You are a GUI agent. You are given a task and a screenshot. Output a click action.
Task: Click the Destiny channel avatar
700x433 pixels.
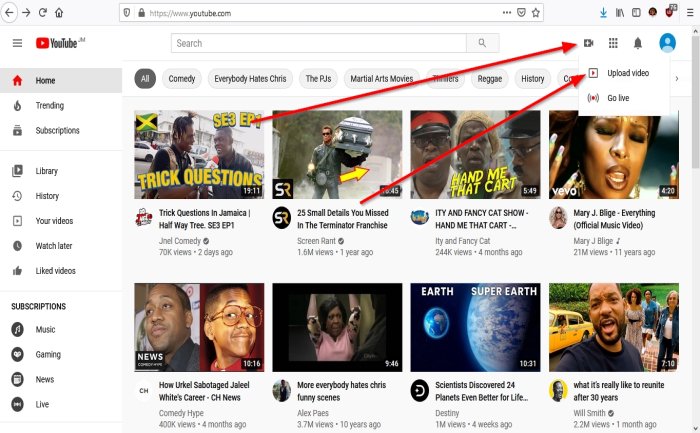pyautogui.click(x=420, y=391)
